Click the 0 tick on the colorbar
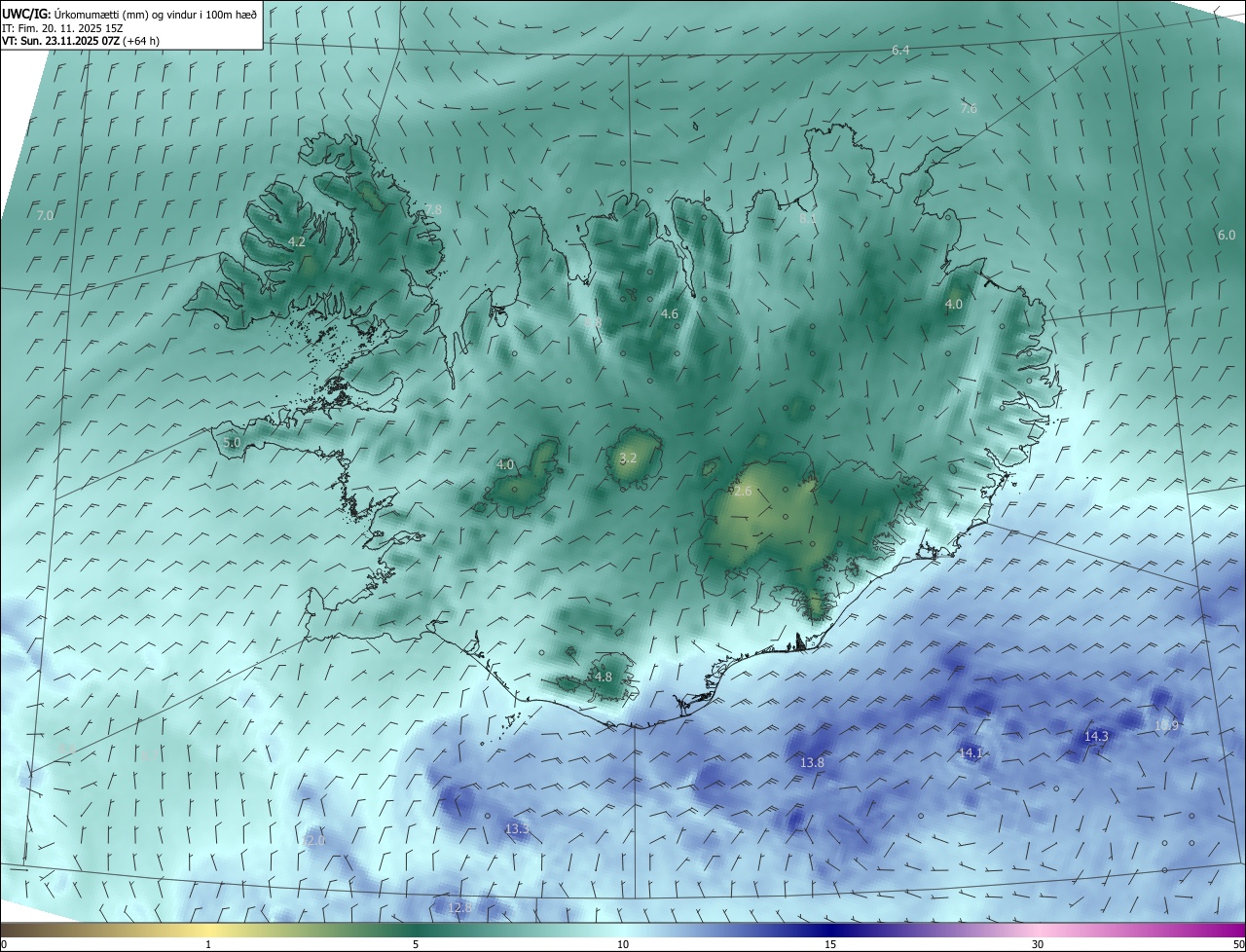Image resolution: width=1246 pixels, height=952 pixels. point(4,944)
